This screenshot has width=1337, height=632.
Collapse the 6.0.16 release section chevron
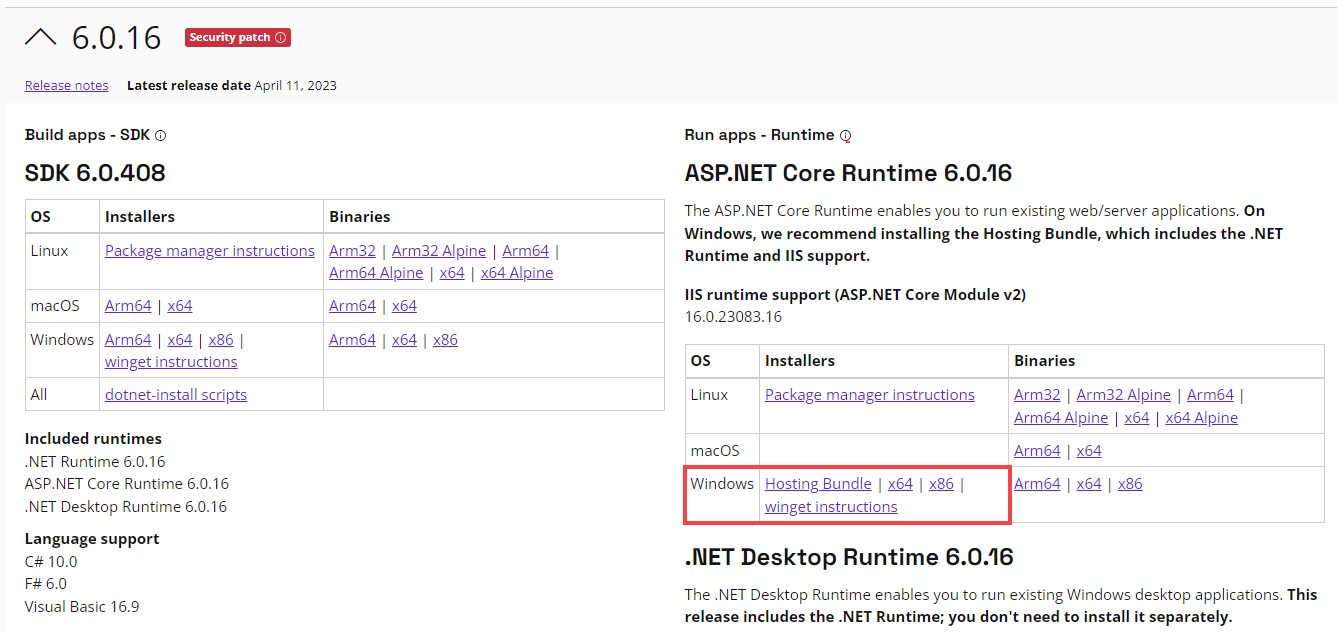click(41, 38)
